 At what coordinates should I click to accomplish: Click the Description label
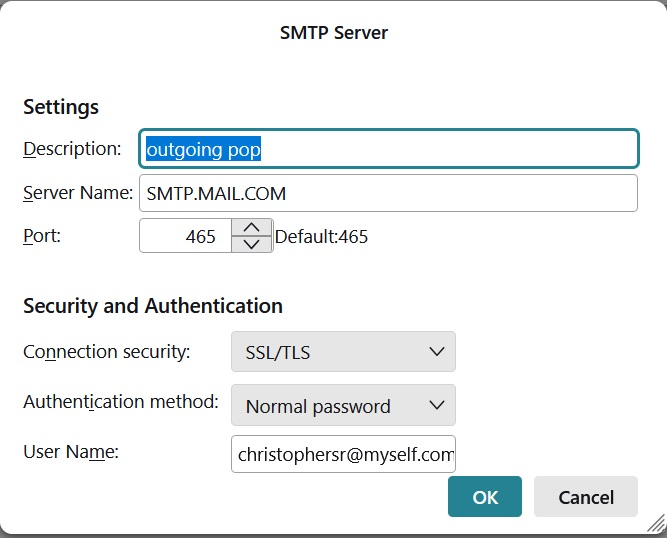[72, 149]
